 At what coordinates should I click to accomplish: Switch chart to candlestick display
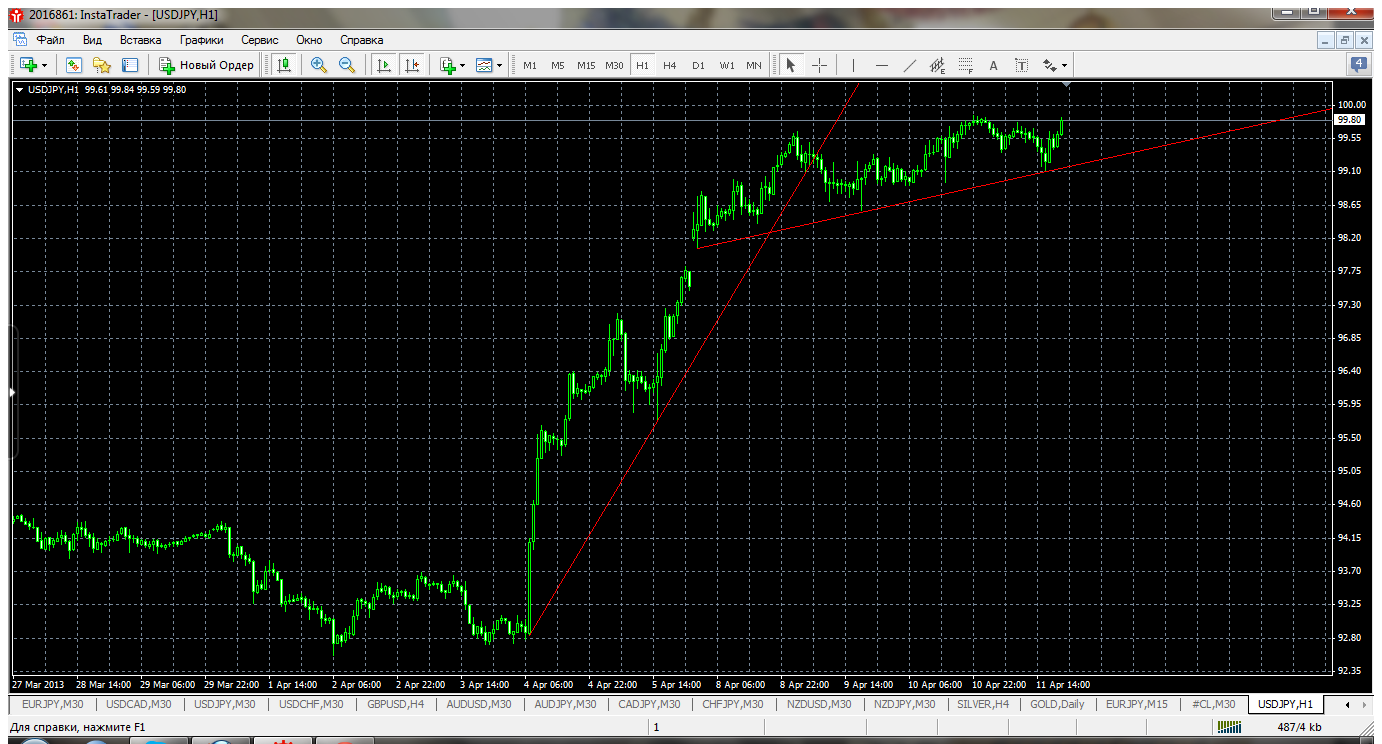click(284, 65)
